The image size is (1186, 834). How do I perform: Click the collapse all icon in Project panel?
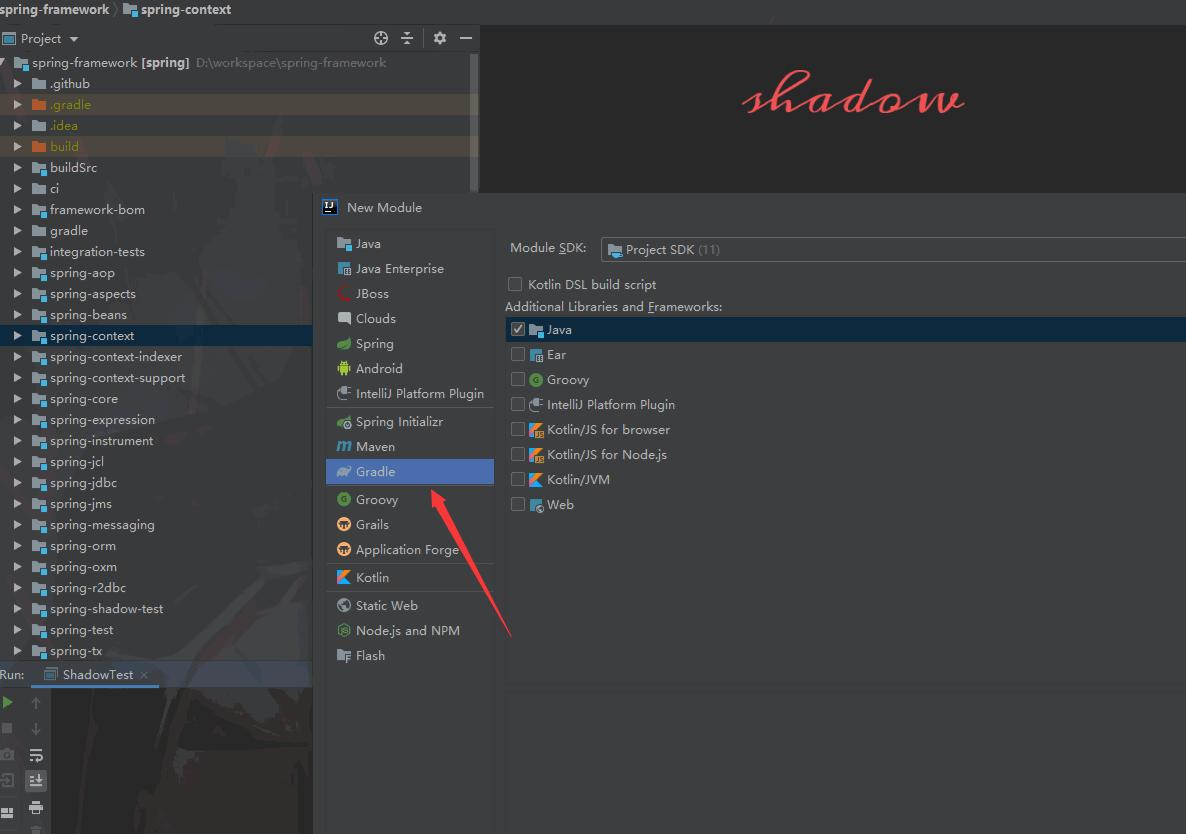point(407,38)
